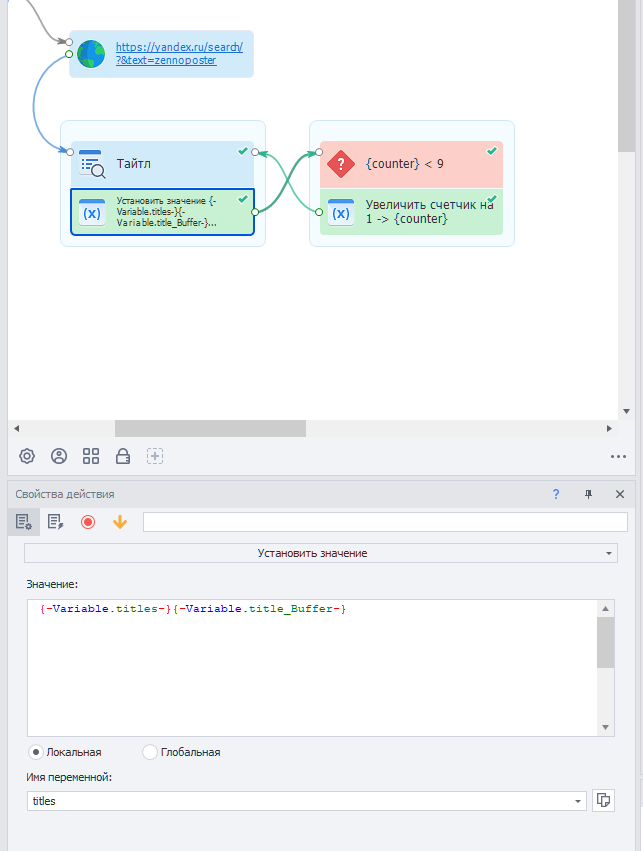The height and width of the screenshot is (851, 643).
Task: Select the Локальная radio button
Action: [x=37, y=752]
